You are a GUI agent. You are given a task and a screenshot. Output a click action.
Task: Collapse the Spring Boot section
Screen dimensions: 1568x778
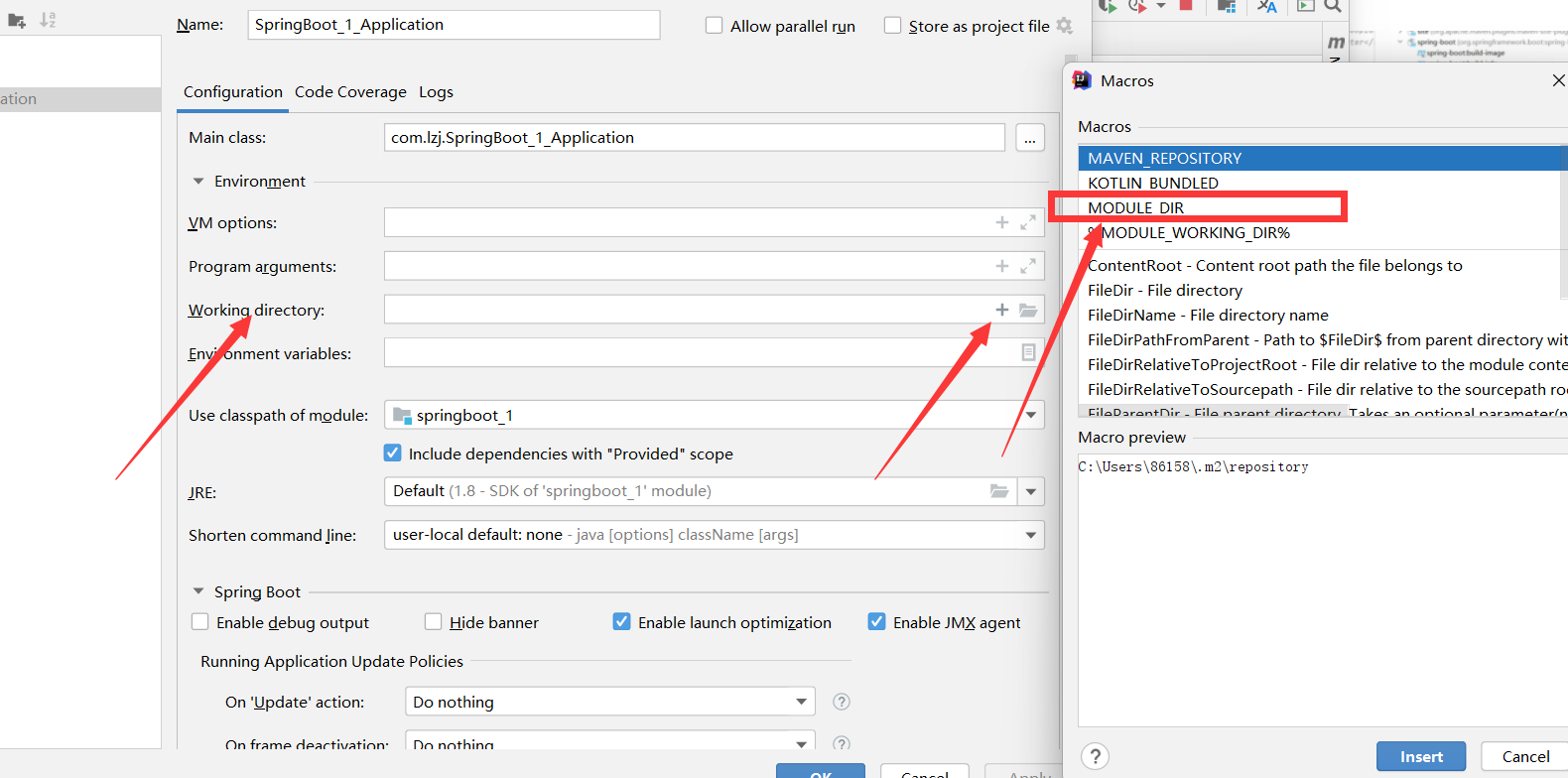point(198,591)
